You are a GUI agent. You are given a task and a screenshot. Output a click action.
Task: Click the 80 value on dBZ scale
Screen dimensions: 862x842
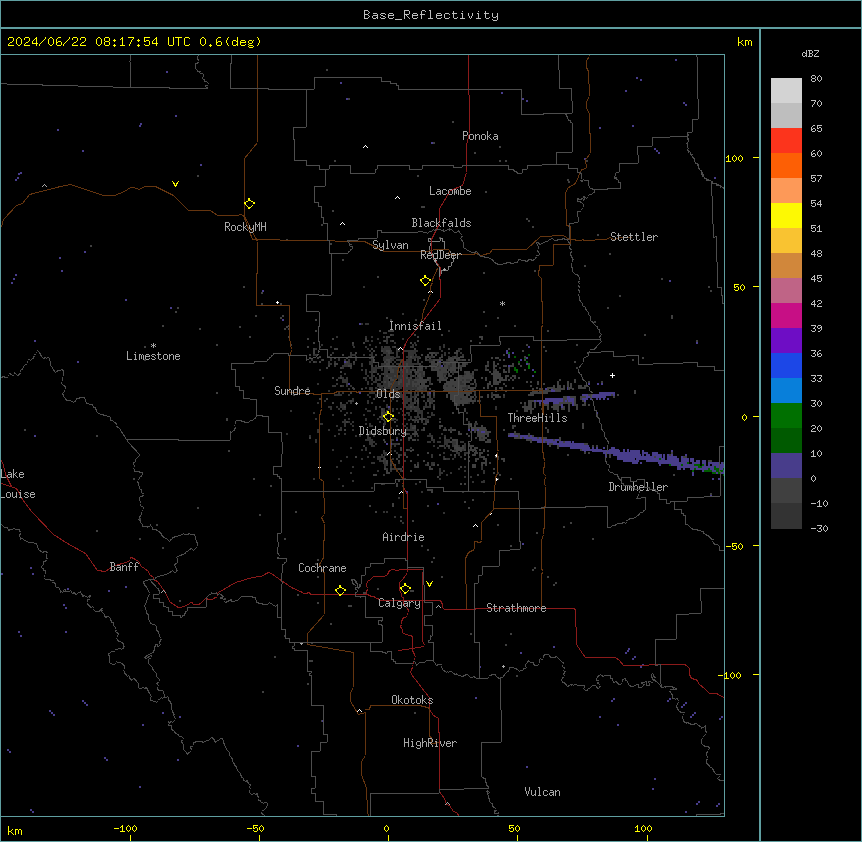(x=816, y=79)
